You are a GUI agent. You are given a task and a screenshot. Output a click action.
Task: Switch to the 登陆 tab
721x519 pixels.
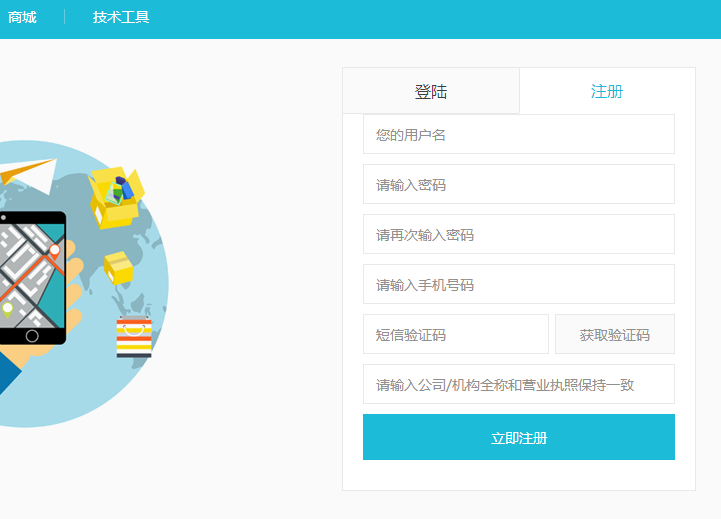tap(431, 91)
